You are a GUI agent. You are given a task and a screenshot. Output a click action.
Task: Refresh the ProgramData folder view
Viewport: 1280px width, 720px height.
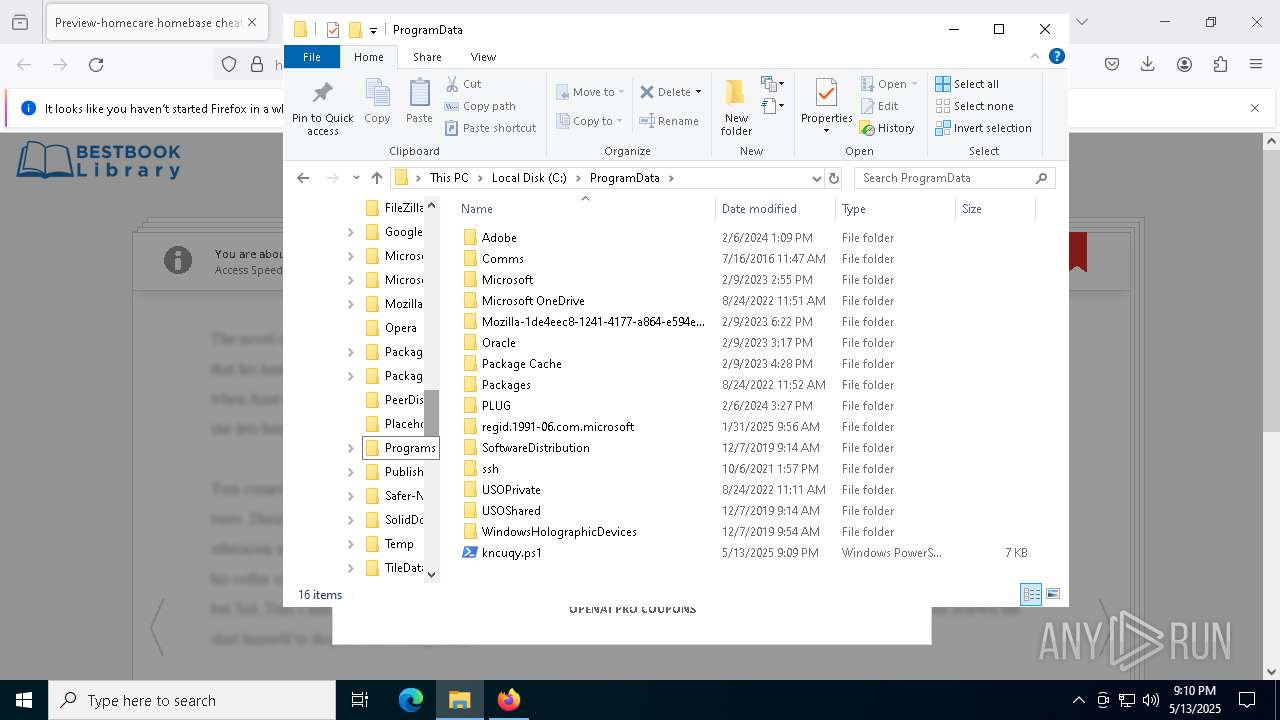click(834, 178)
